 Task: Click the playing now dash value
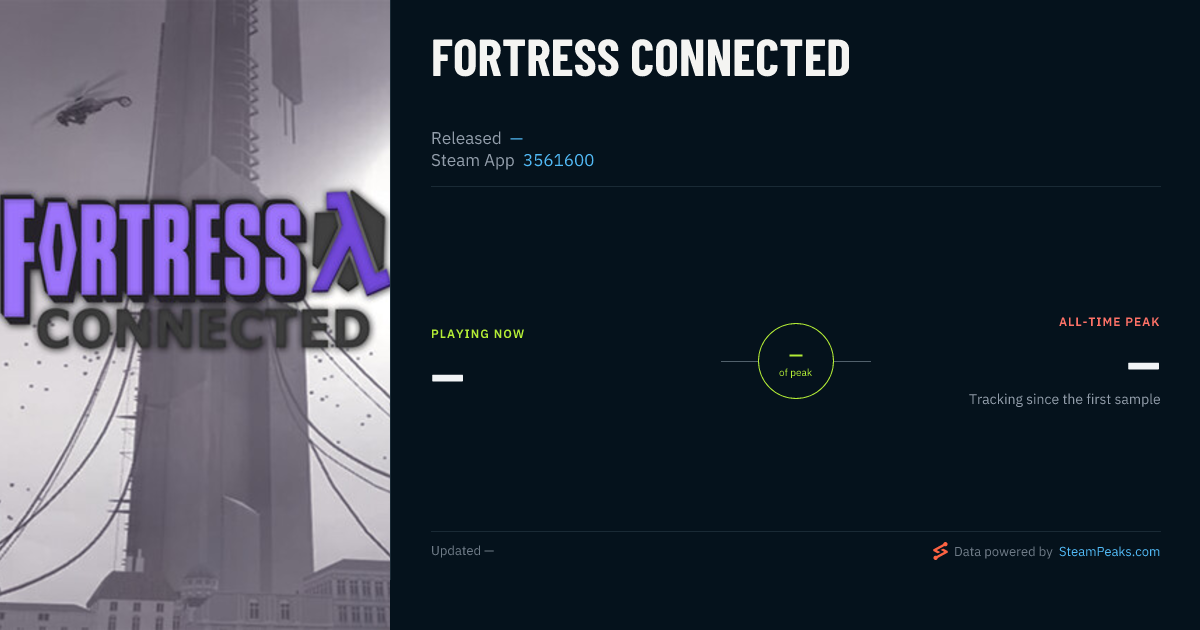pyautogui.click(x=447, y=378)
